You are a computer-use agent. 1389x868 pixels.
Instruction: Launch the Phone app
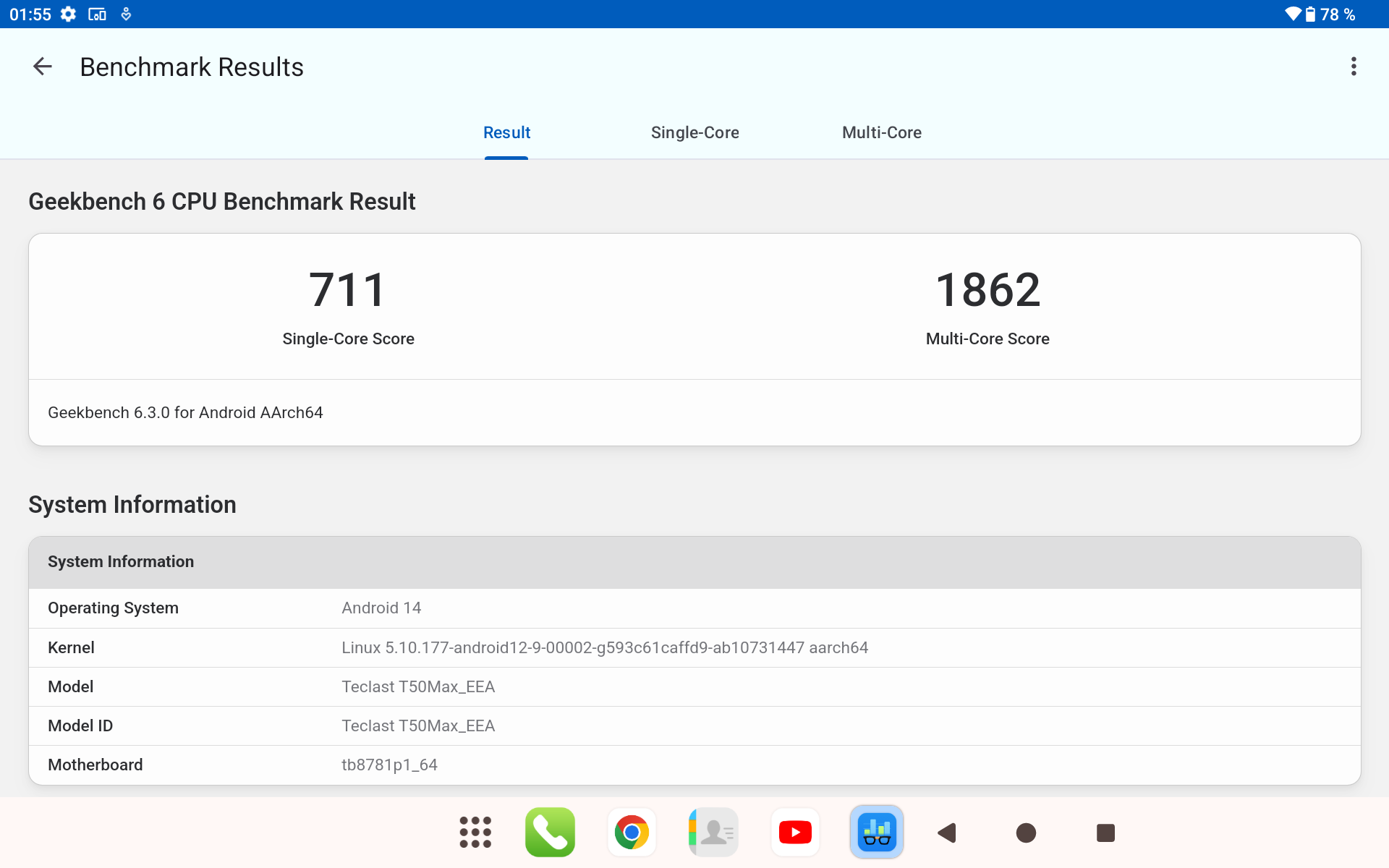(x=550, y=833)
